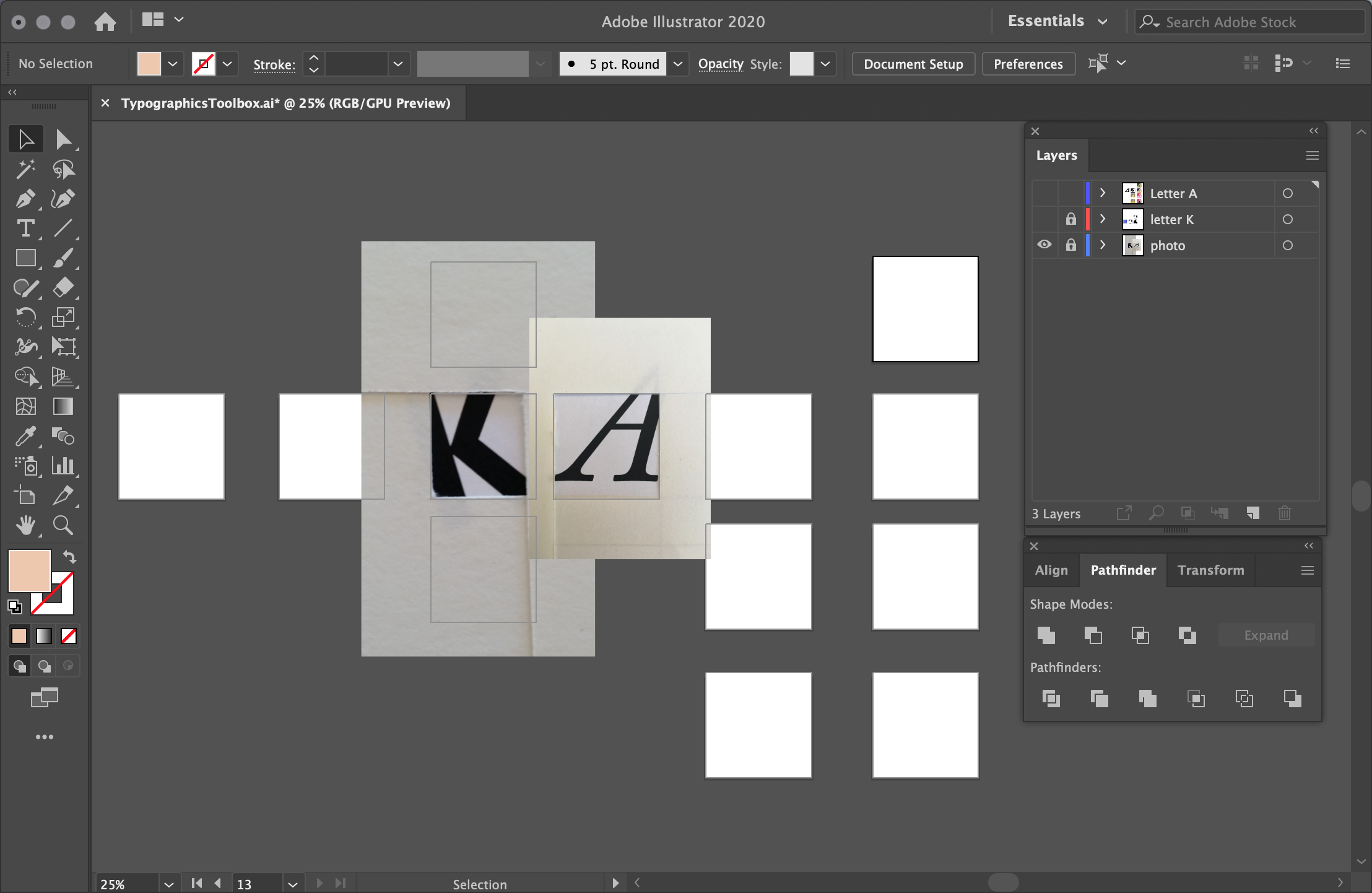Screen dimensions: 1372x893
Task: Select the Paintbrush tool
Action: click(x=63, y=258)
